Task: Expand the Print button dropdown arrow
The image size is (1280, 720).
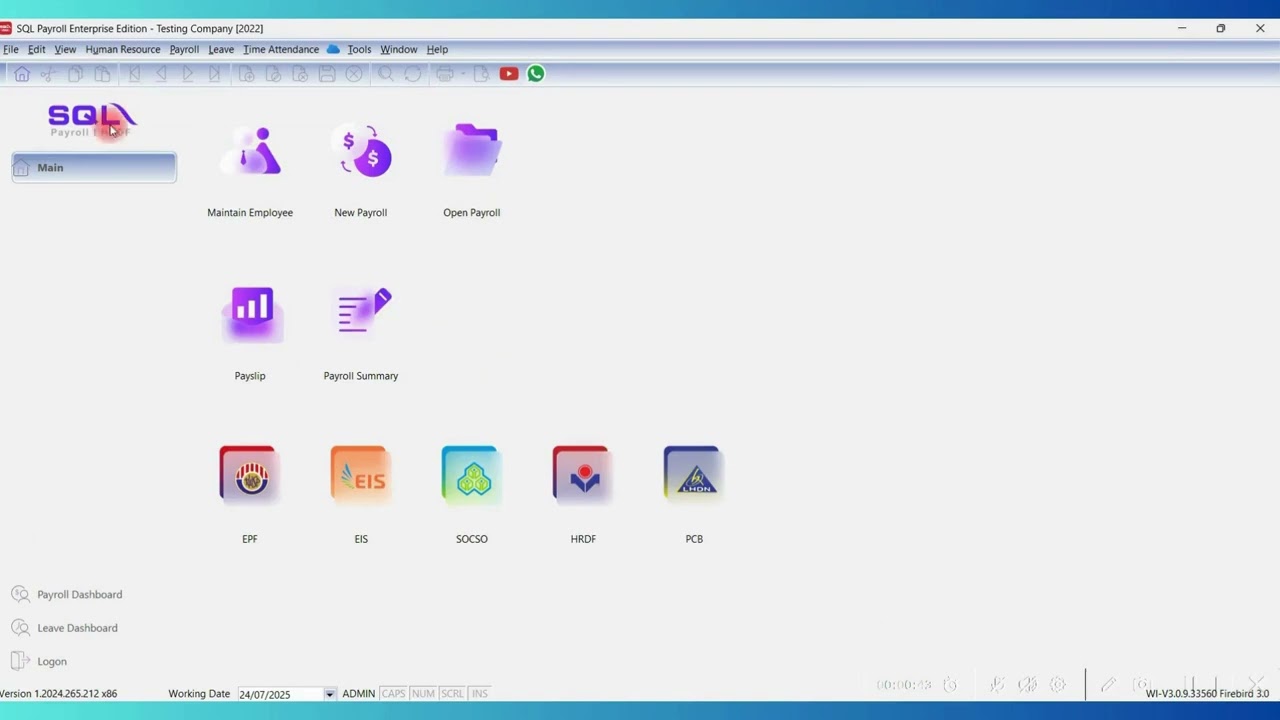Action: pos(463,74)
